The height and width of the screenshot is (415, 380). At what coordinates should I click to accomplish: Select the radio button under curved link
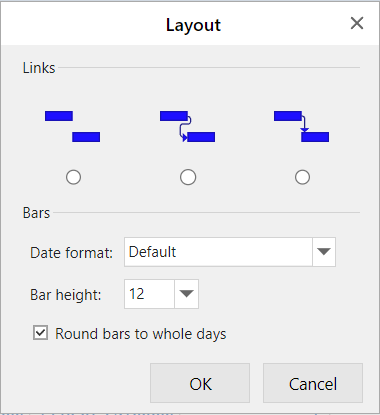[188, 177]
